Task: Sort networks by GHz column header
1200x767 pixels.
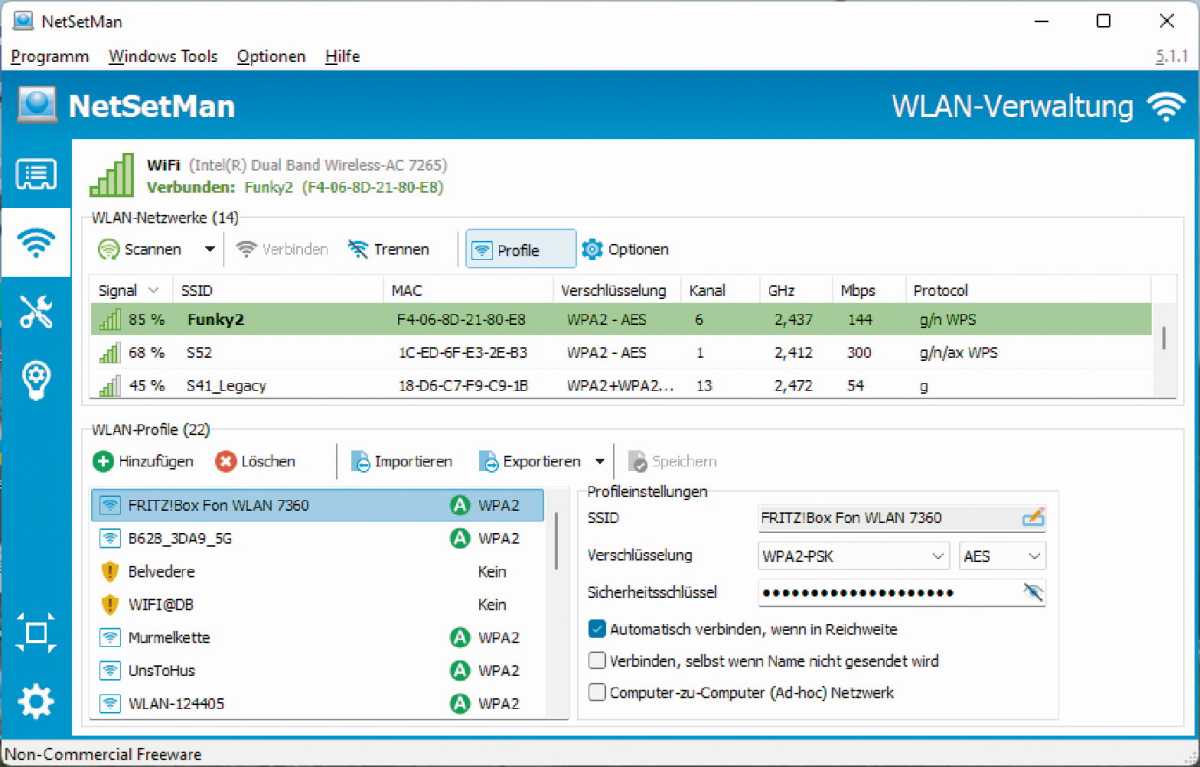Action: tap(796, 291)
